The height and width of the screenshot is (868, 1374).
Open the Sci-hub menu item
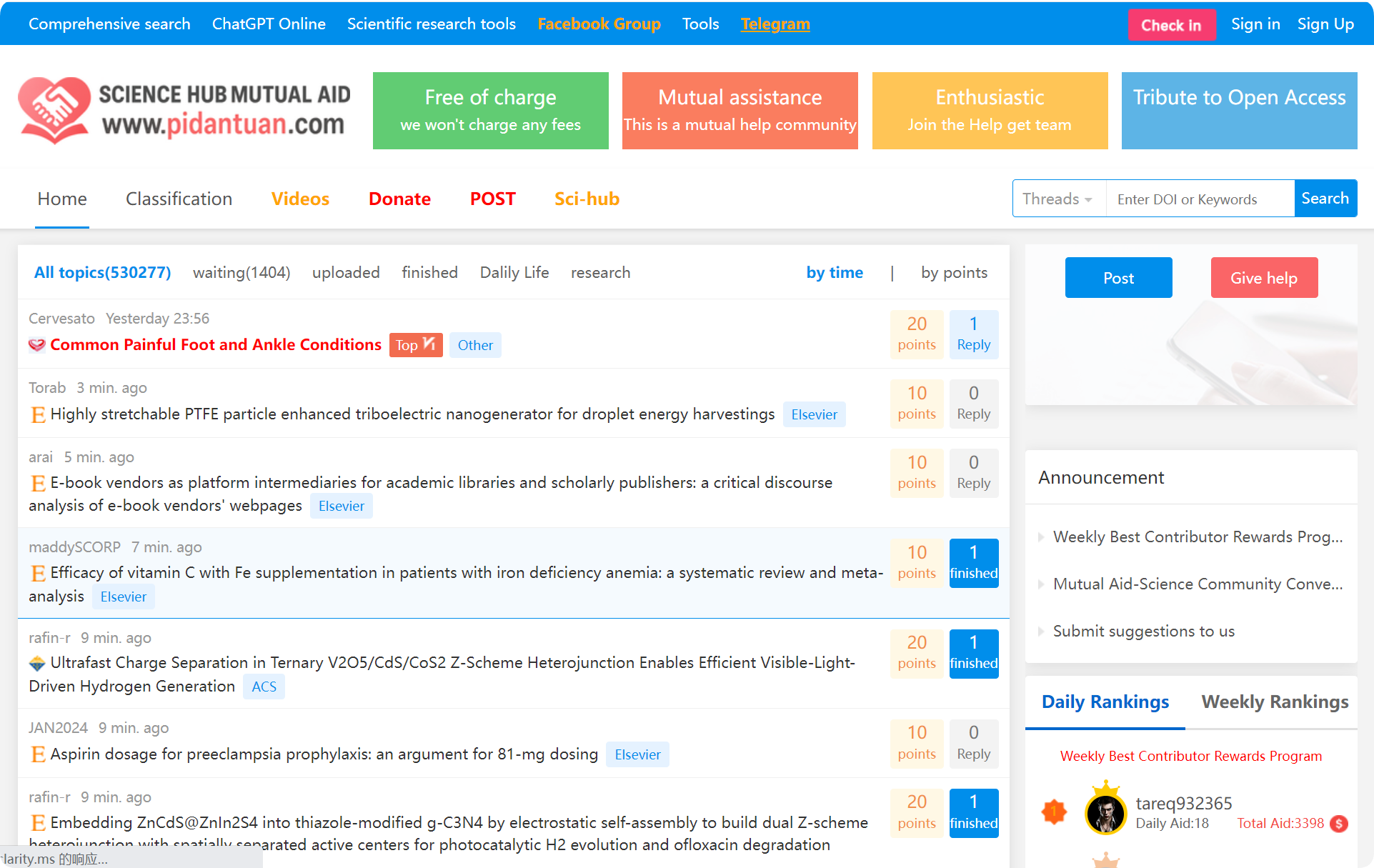click(587, 199)
